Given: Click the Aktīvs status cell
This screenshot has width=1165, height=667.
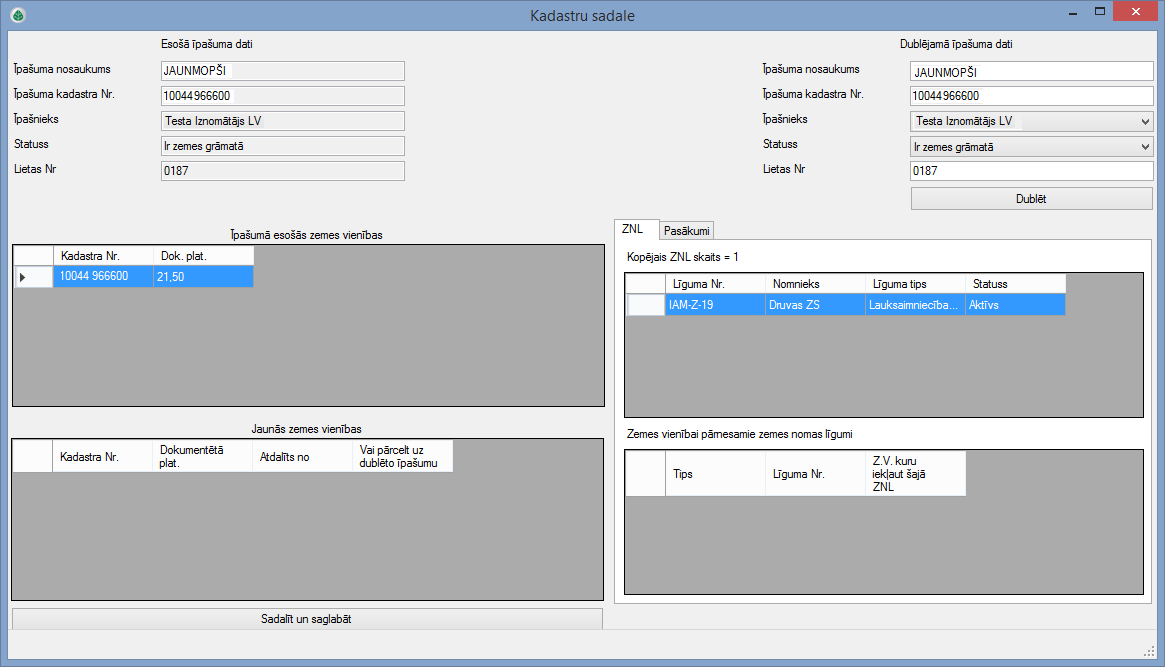Looking at the screenshot, I should coord(1014,305).
